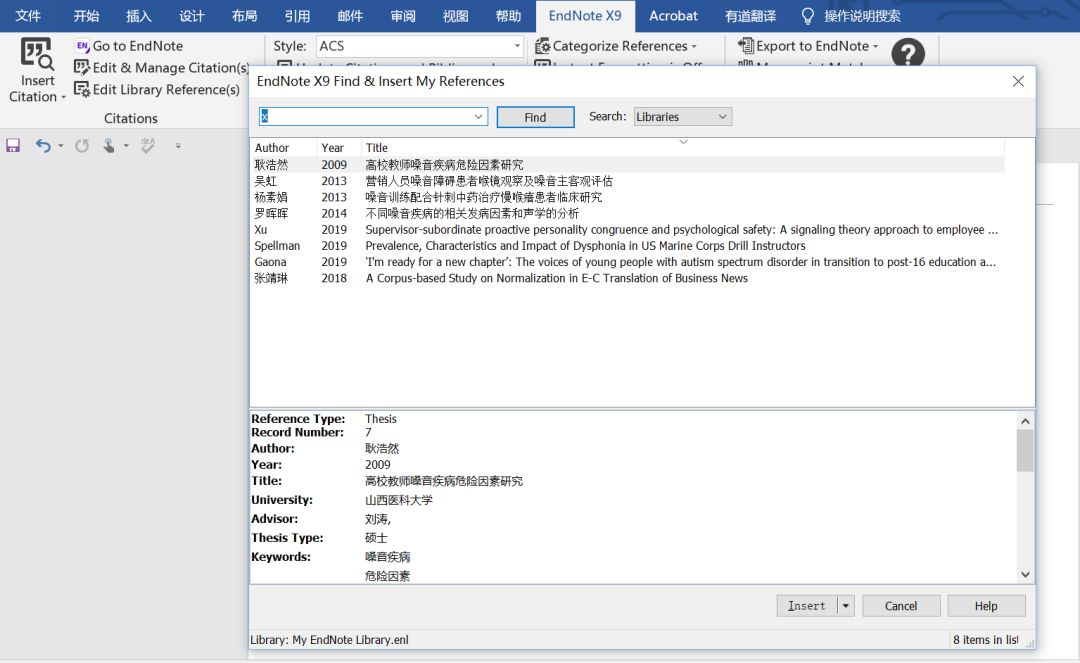Viewport: 1080px width, 663px height.
Task: Click the Undo arrow icon
Action: 43,145
